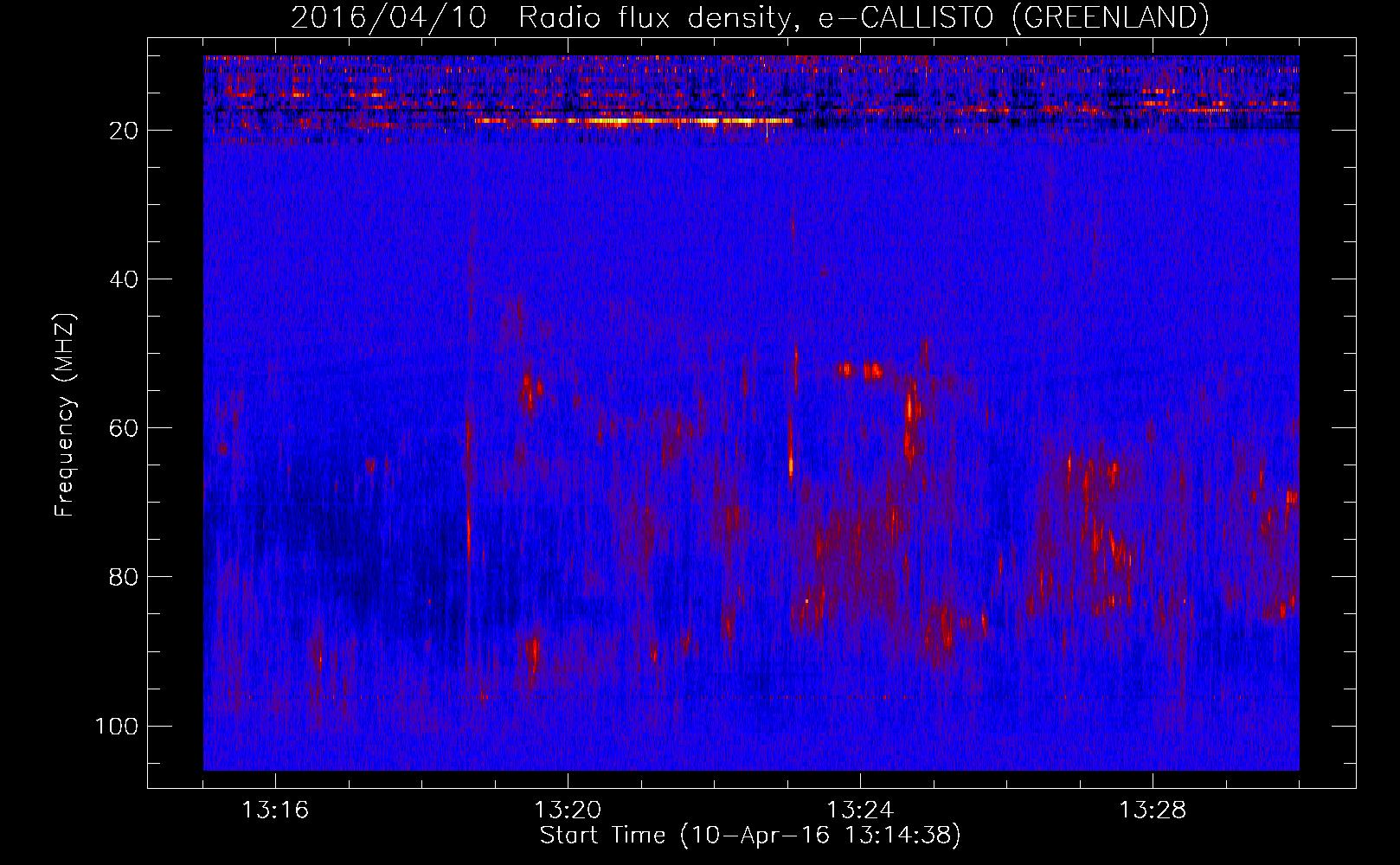Click the 'Frequency (MHZ)' axis label
This screenshot has width=1400, height=865.
click(65, 416)
